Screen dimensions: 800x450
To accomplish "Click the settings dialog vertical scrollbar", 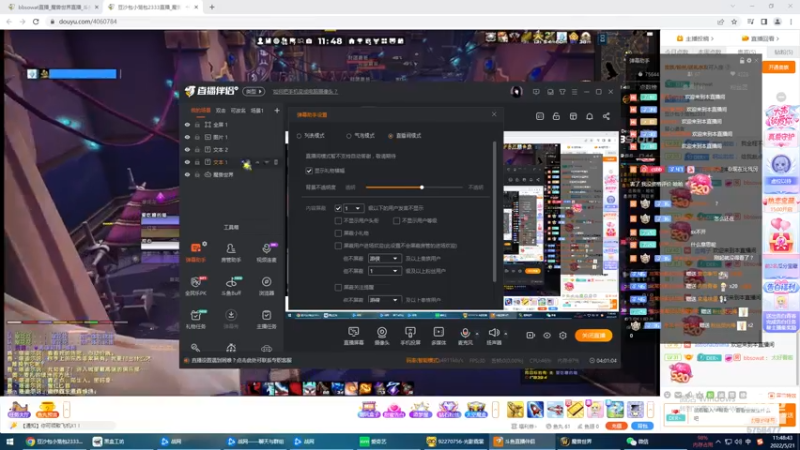I will tap(494, 212).
